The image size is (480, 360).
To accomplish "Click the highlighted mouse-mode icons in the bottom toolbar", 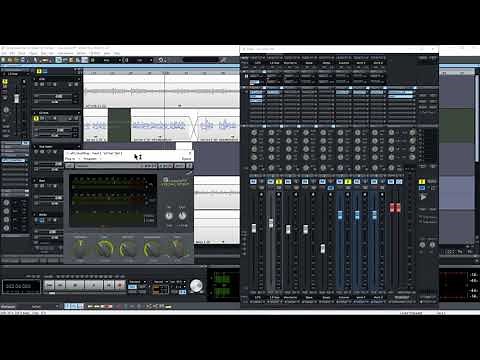I will [73, 306].
